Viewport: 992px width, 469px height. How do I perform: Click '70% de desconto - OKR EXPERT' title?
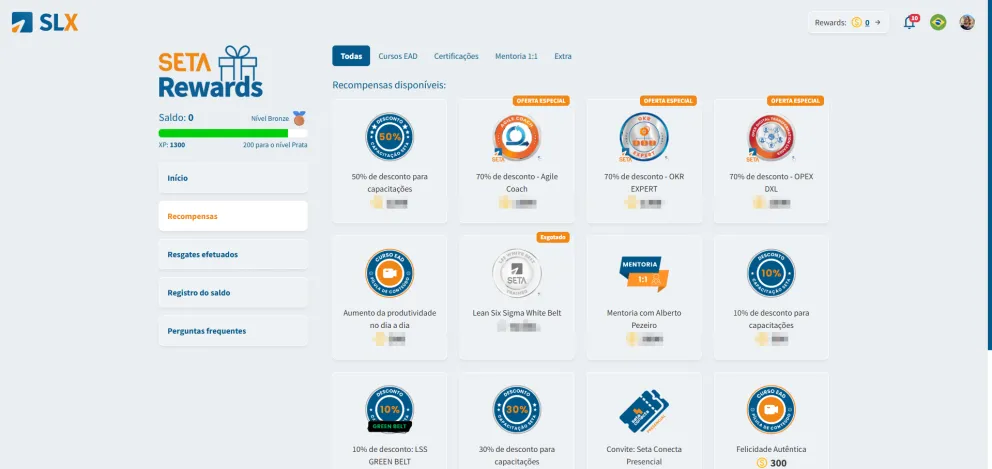[x=643, y=183]
